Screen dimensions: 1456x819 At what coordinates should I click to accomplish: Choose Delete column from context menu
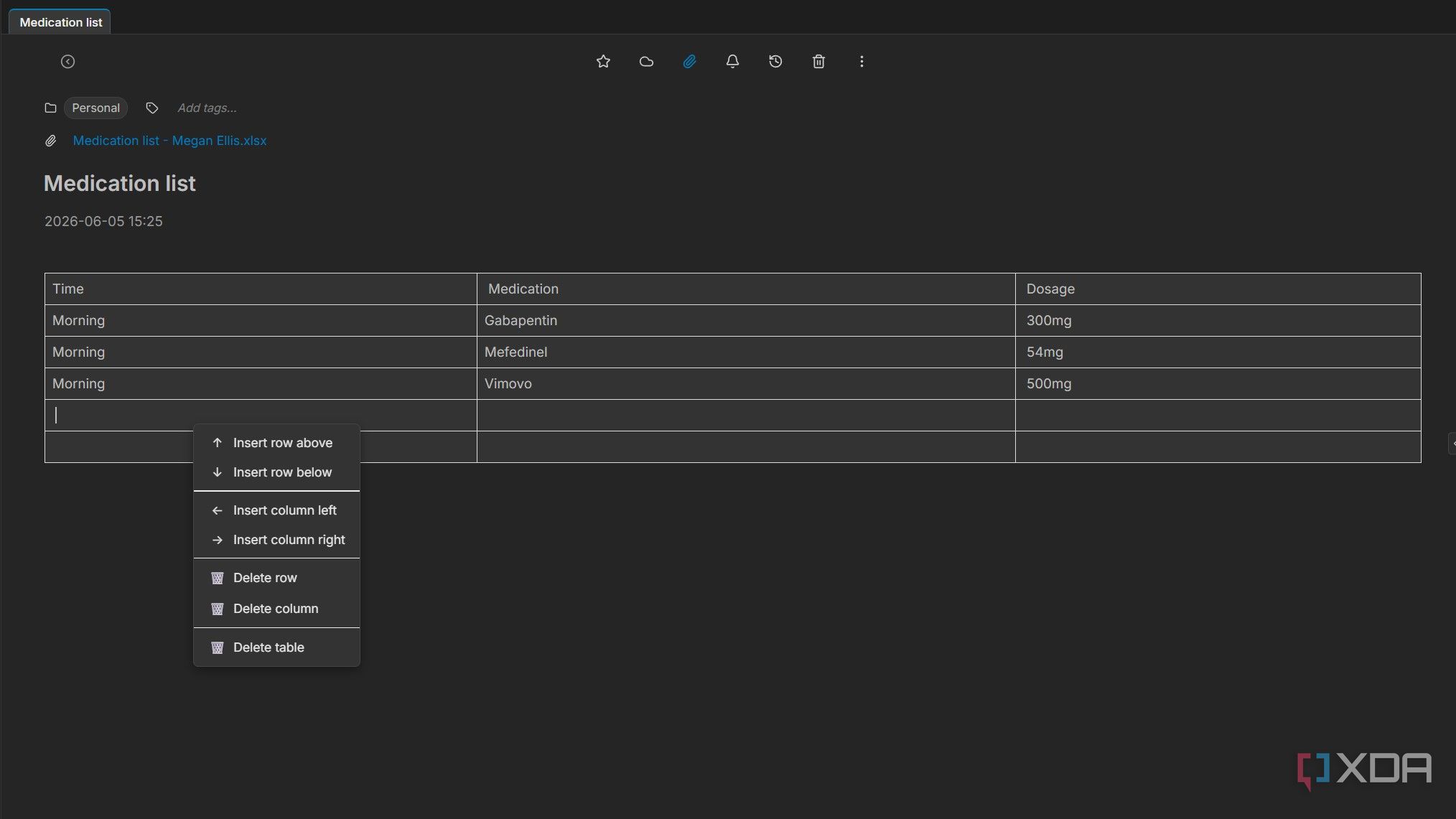(276, 609)
